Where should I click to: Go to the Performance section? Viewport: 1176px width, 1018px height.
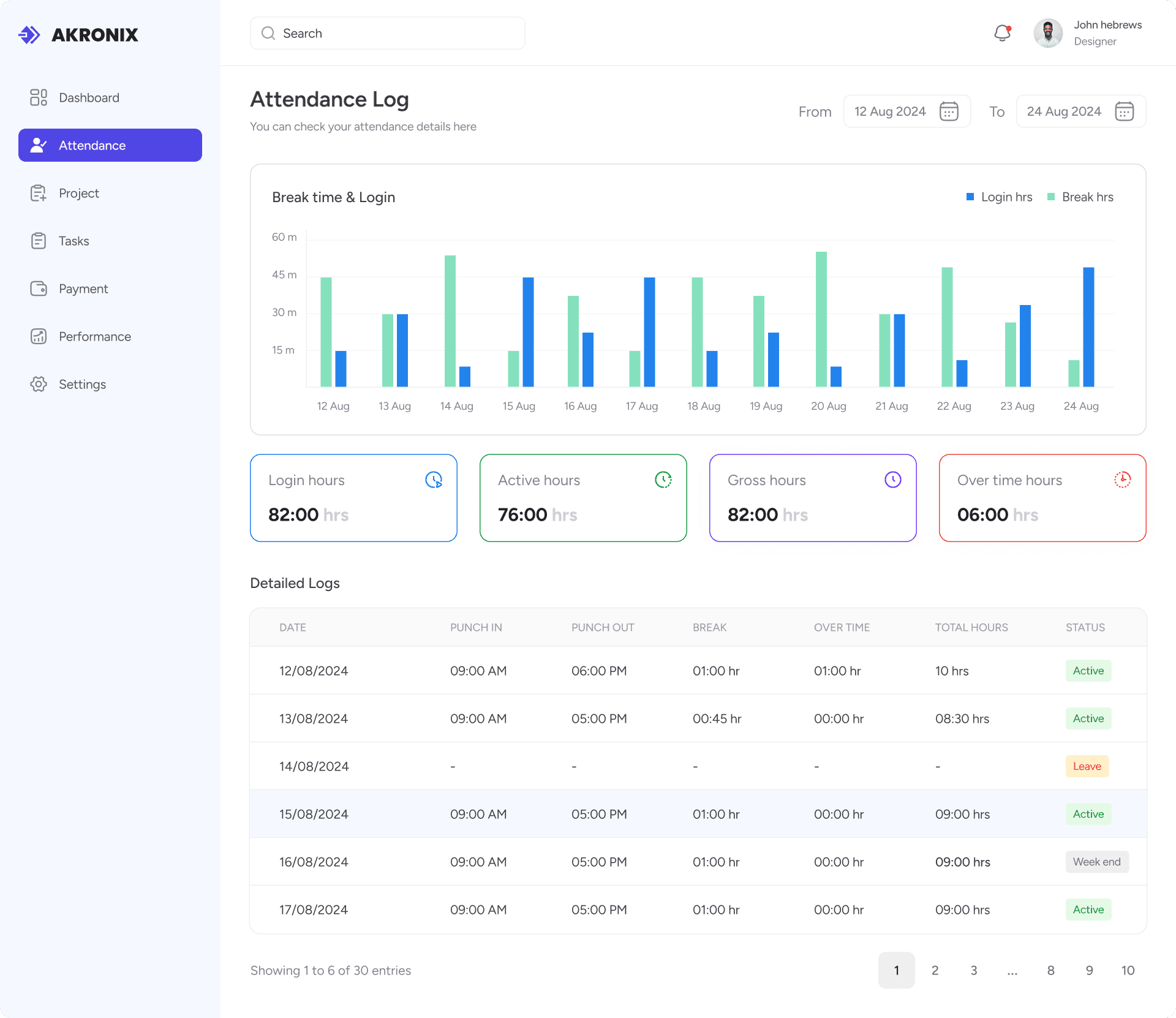94,336
